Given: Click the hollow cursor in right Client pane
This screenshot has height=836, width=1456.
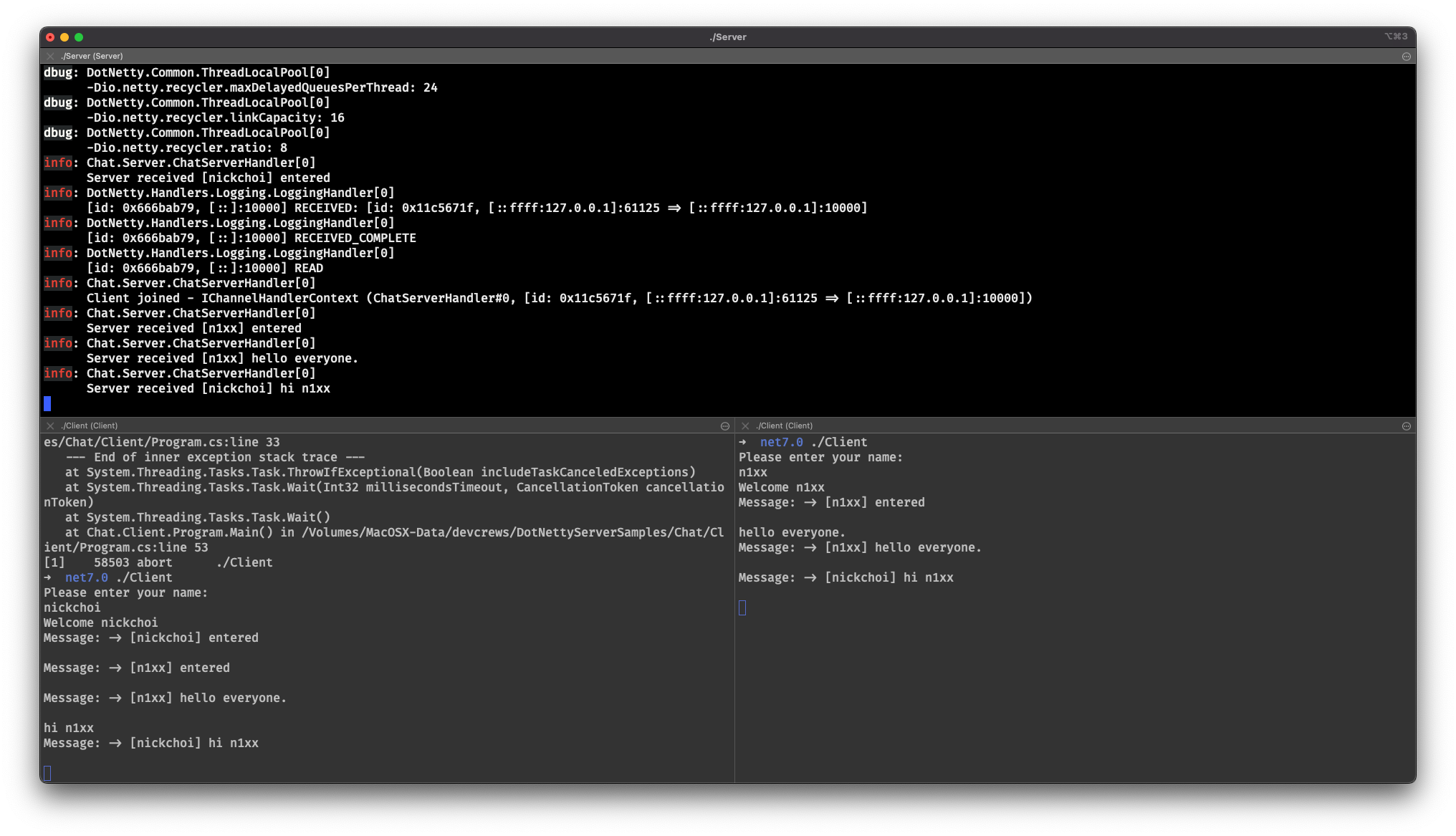Looking at the screenshot, I should click(742, 607).
